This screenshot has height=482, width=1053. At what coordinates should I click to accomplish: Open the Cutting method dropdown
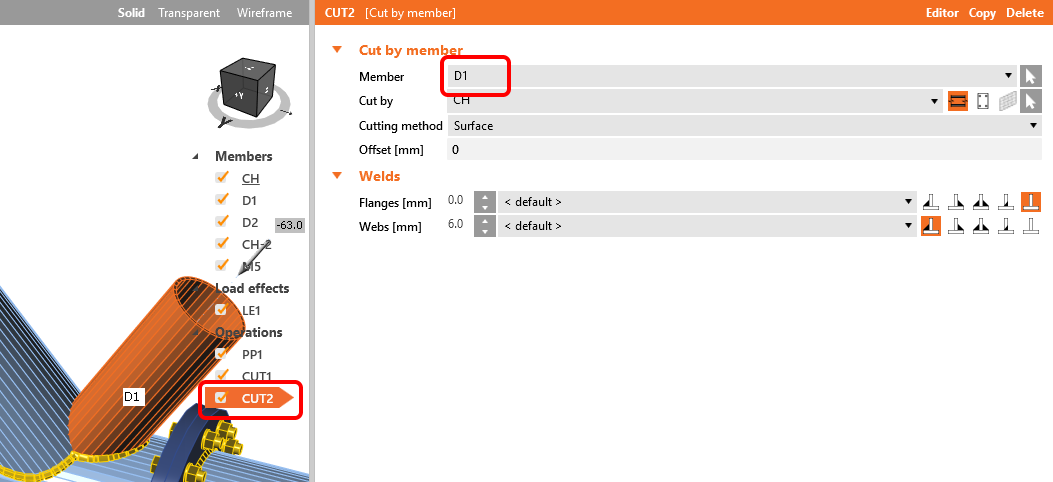click(x=744, y=126)
